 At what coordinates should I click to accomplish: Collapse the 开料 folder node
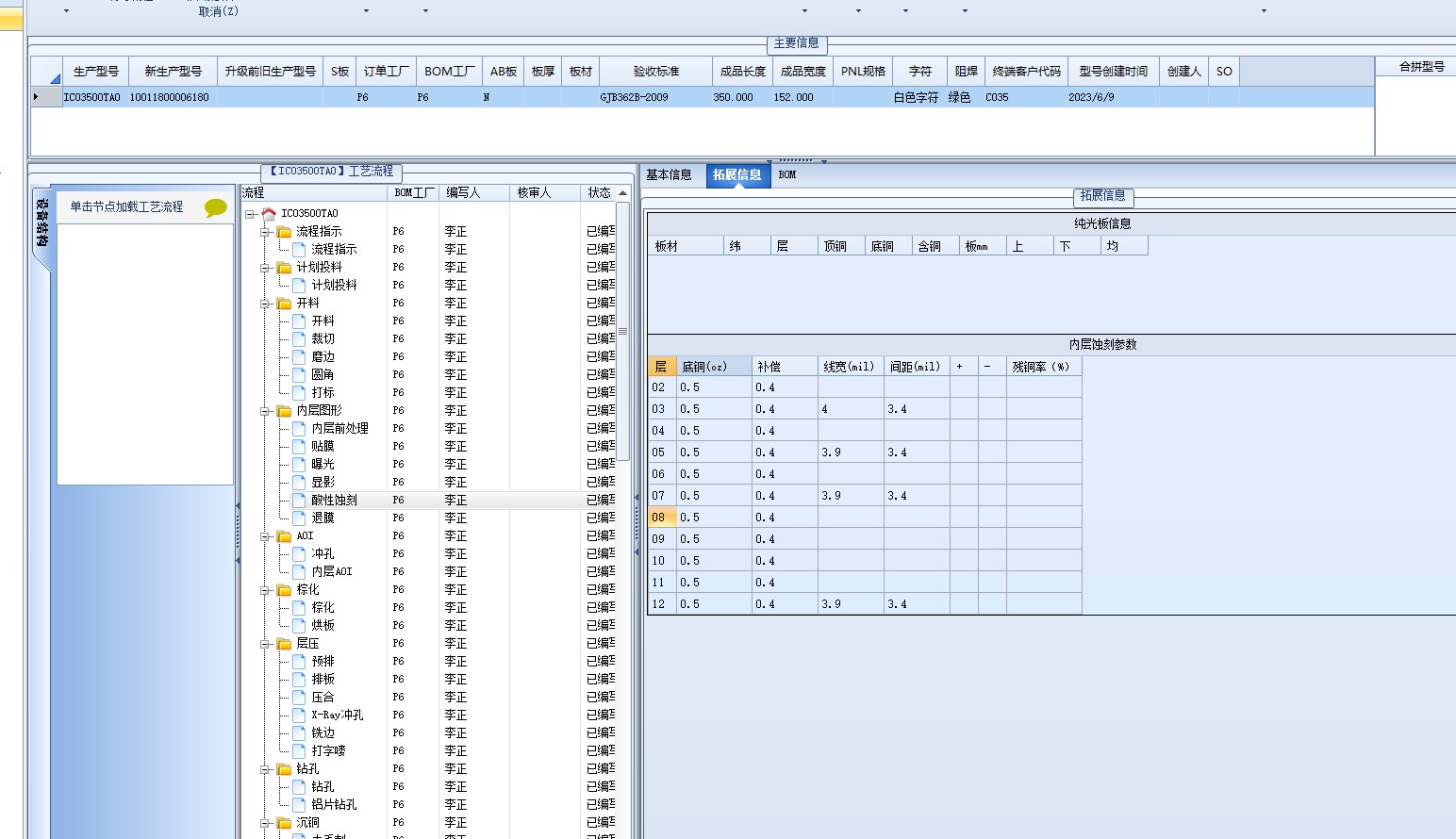(x=266, y=304)
